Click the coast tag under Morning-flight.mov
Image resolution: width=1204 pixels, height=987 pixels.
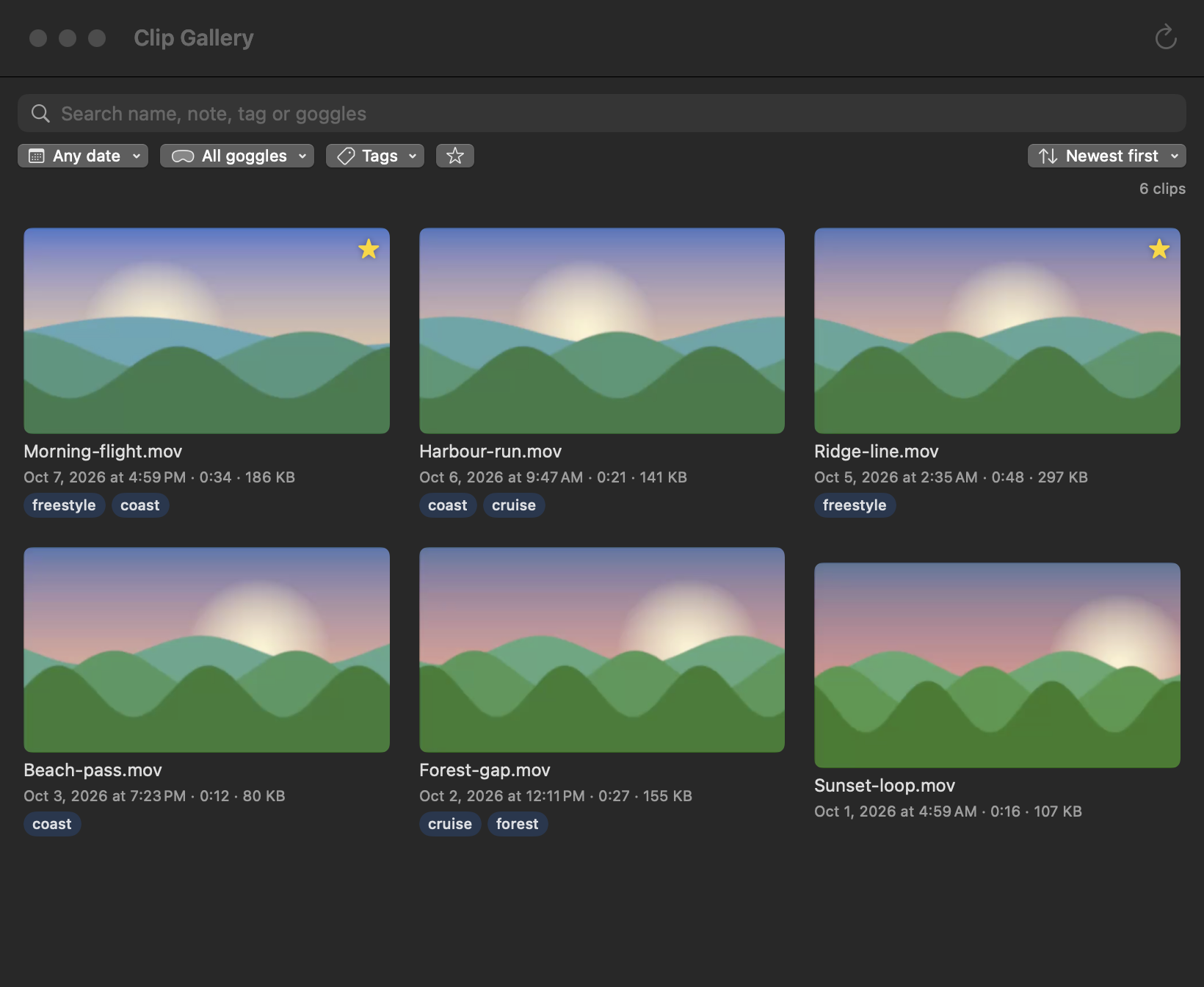coord(140,505)
